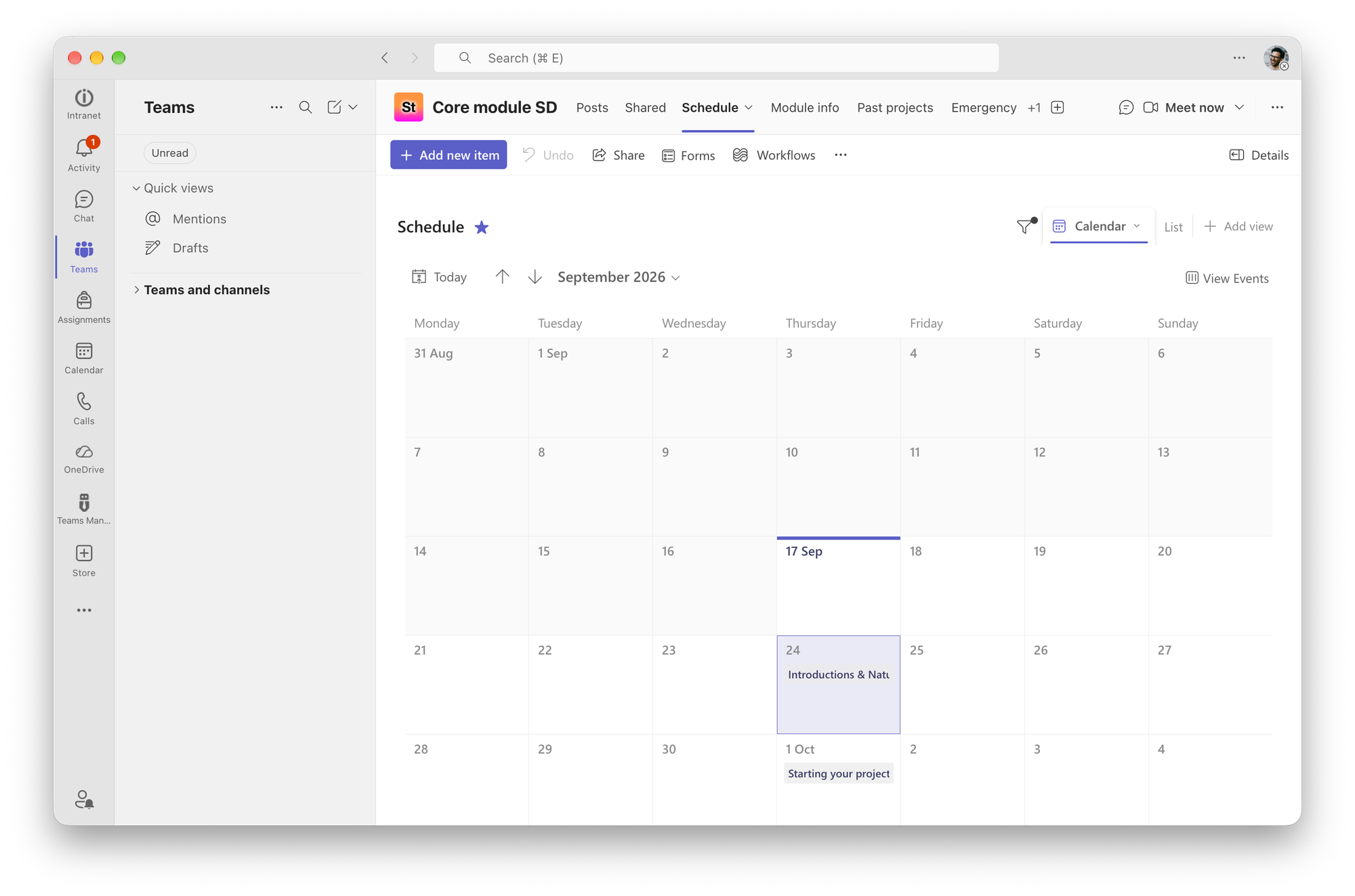
Task: Click Add view
Action: click(1238, 226)
